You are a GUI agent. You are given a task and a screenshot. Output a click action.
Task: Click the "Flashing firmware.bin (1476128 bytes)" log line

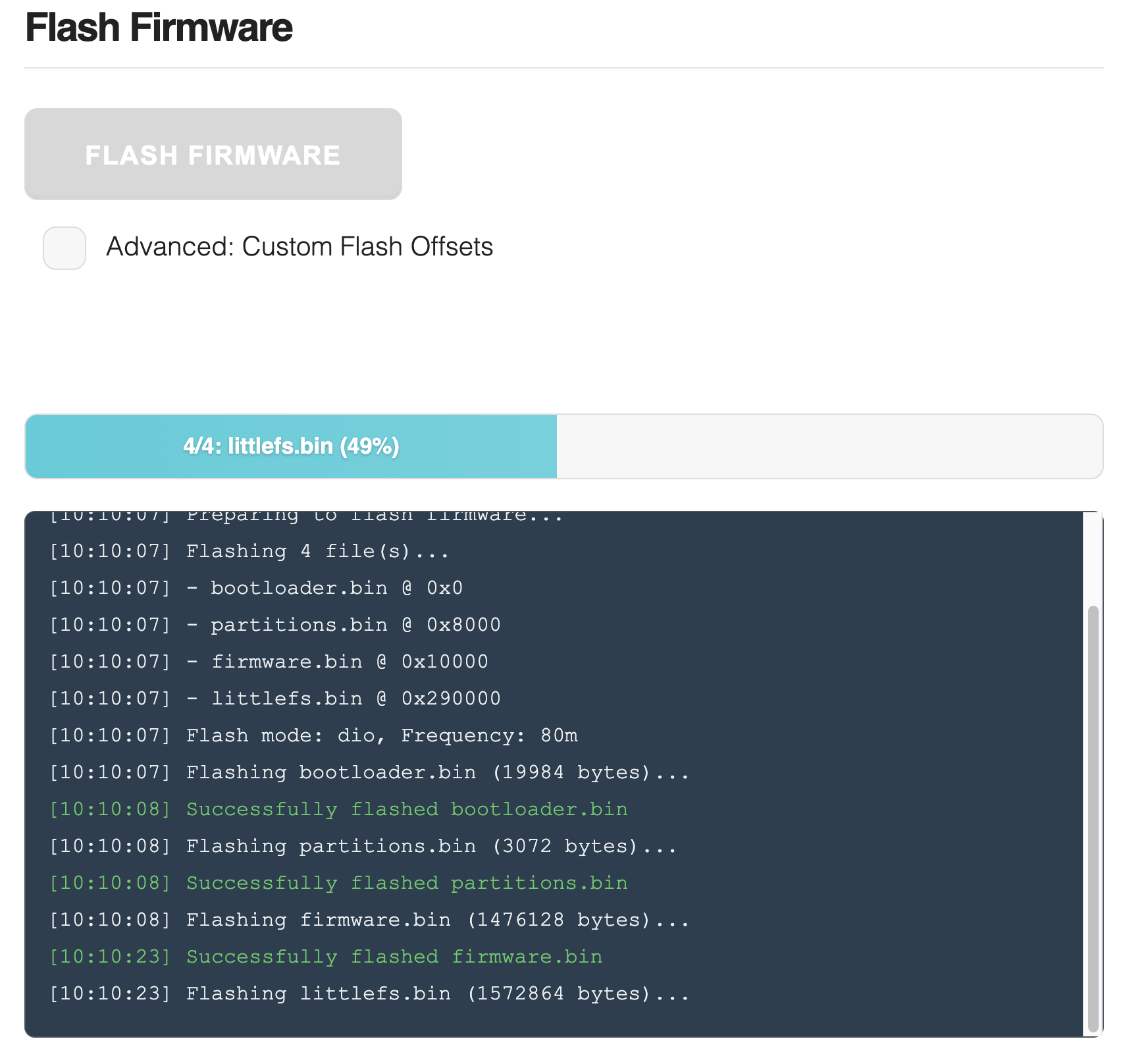click(x=437, y=920)
